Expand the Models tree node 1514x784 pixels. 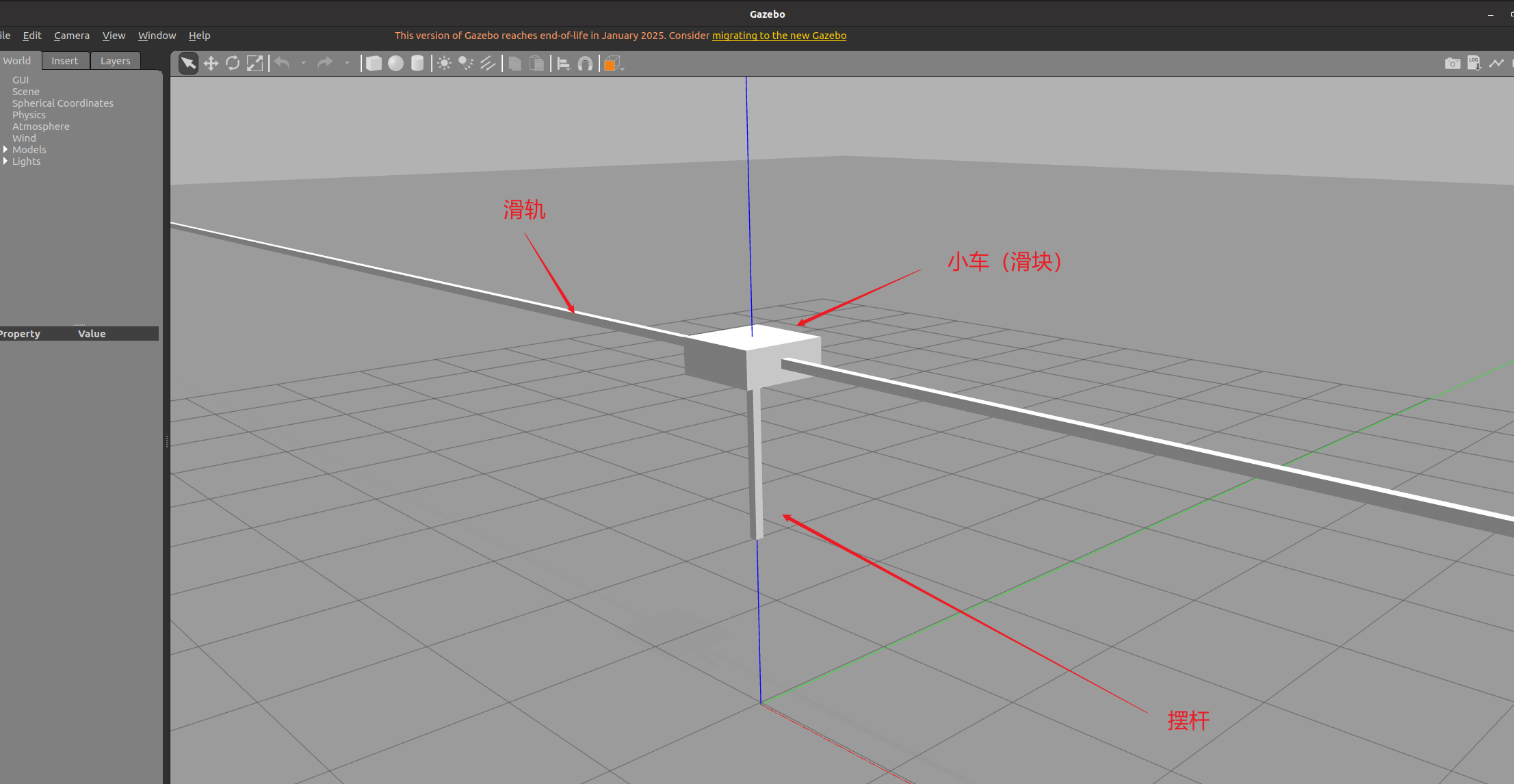coord(5,150)
